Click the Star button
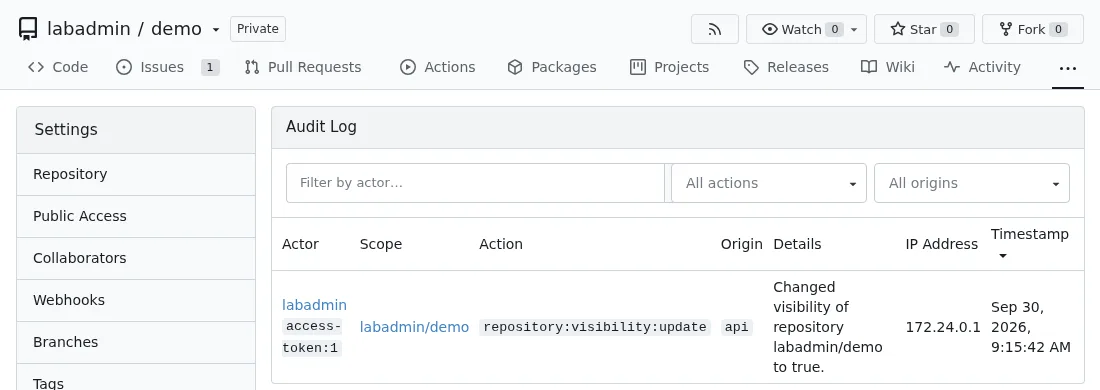This screenshot has width=1100, height=390. coord(924,29)
